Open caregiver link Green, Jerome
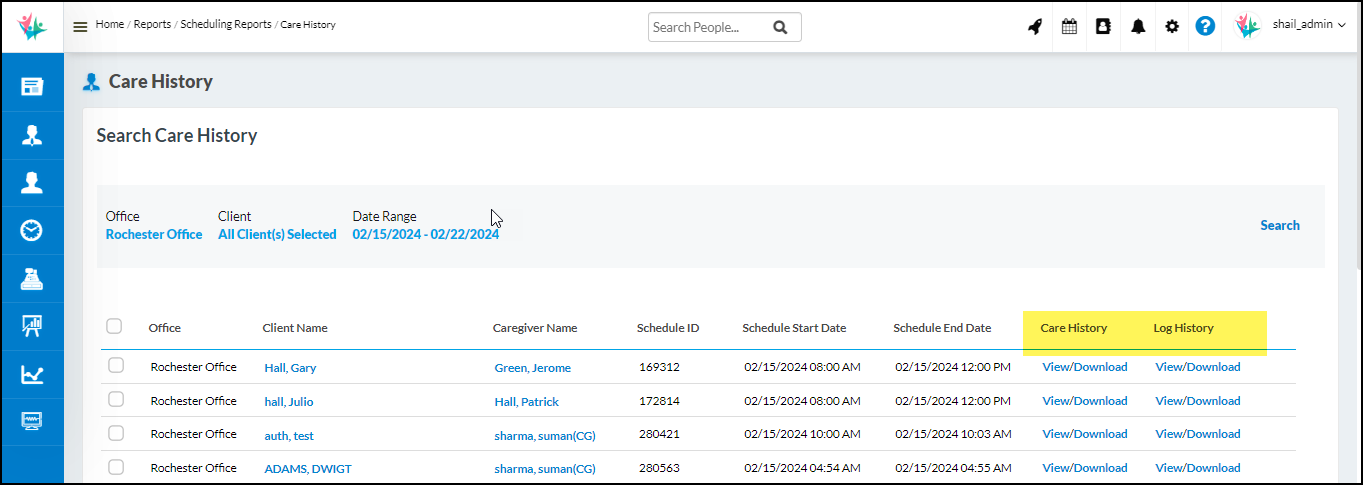The height and width of the screenshot is (485, 1363). pyautogui.click(x=532, y=368)
